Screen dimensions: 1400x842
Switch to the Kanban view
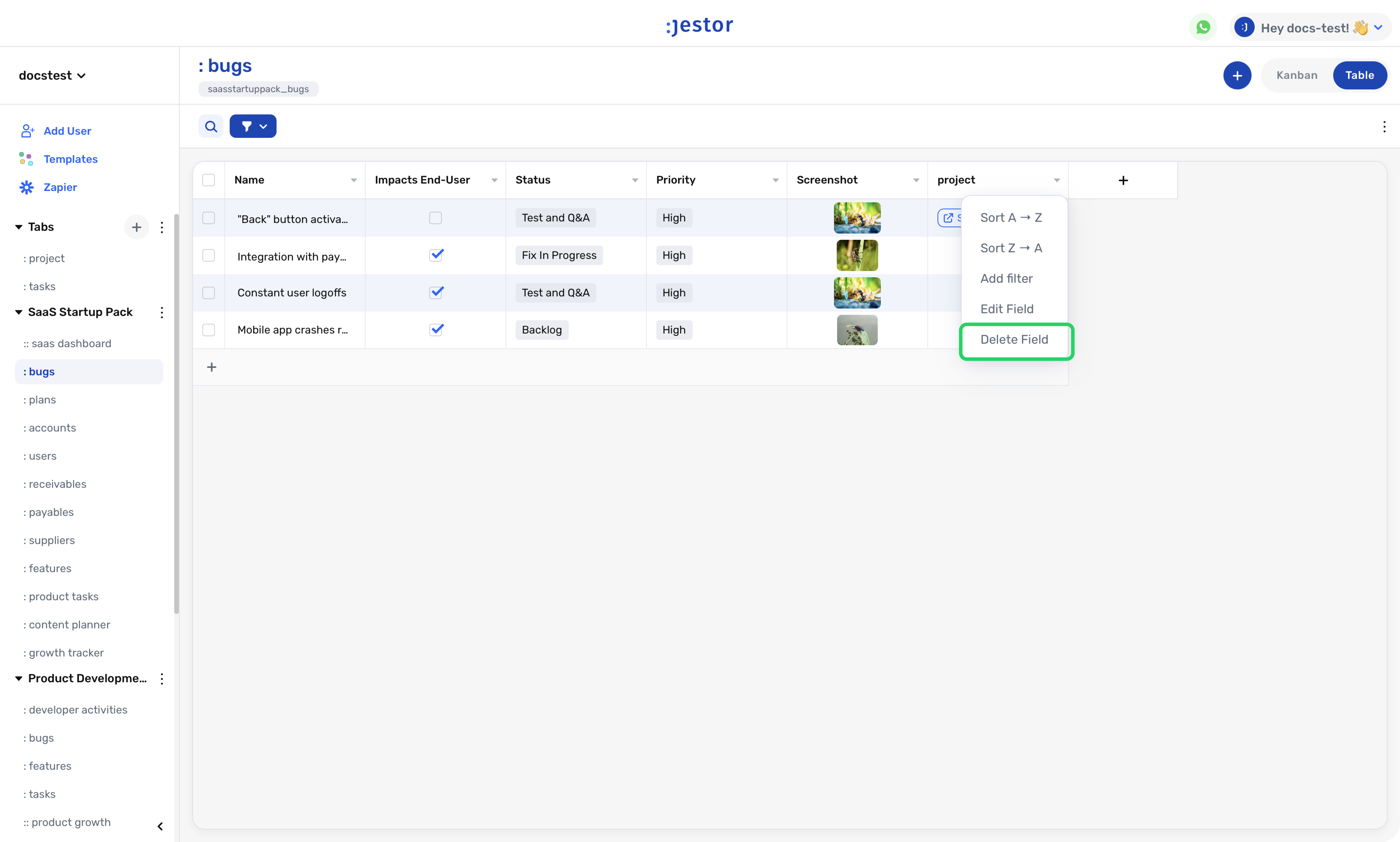1297,75
